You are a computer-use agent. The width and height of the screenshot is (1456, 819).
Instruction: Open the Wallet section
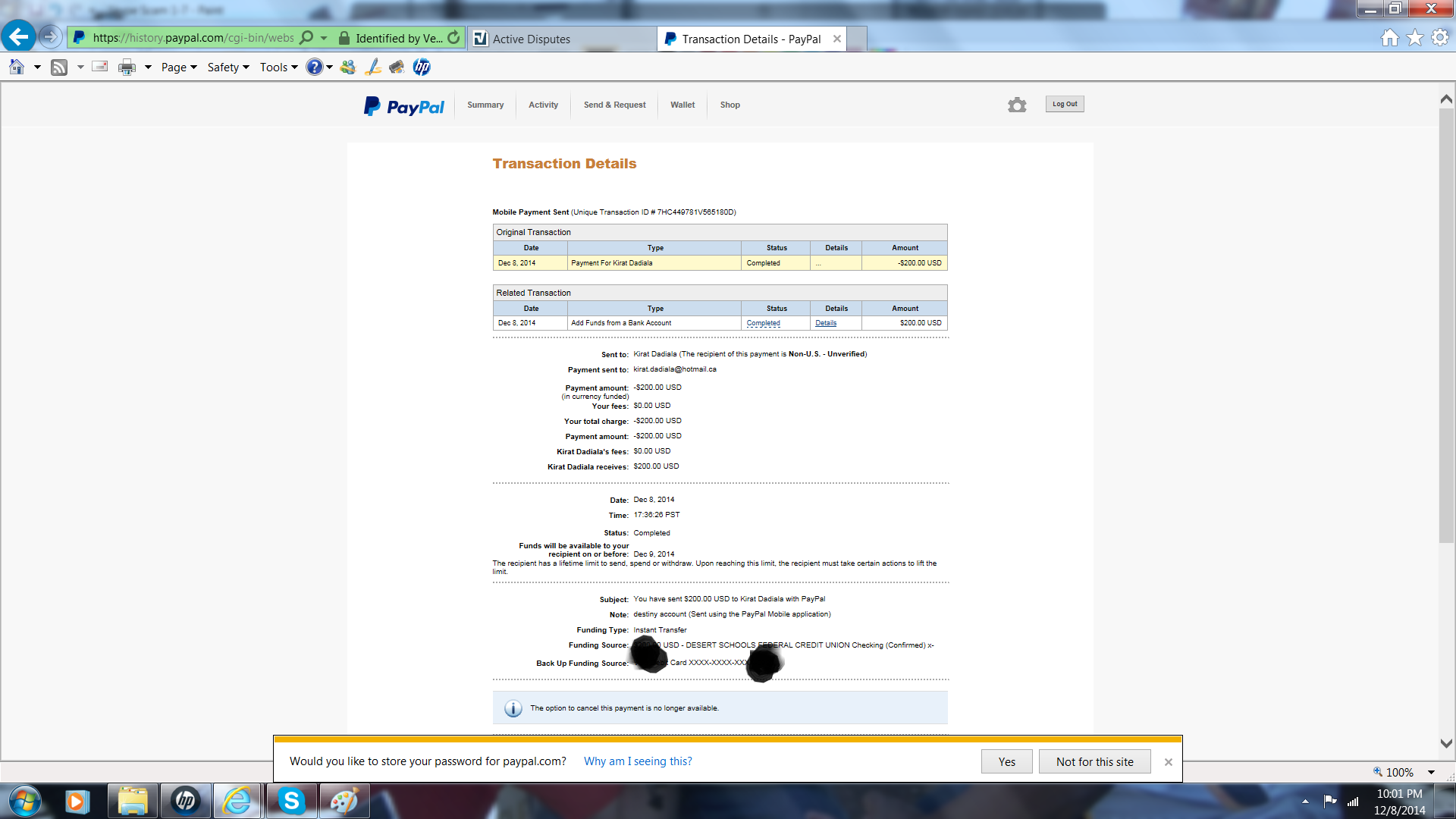click(682, 105)
